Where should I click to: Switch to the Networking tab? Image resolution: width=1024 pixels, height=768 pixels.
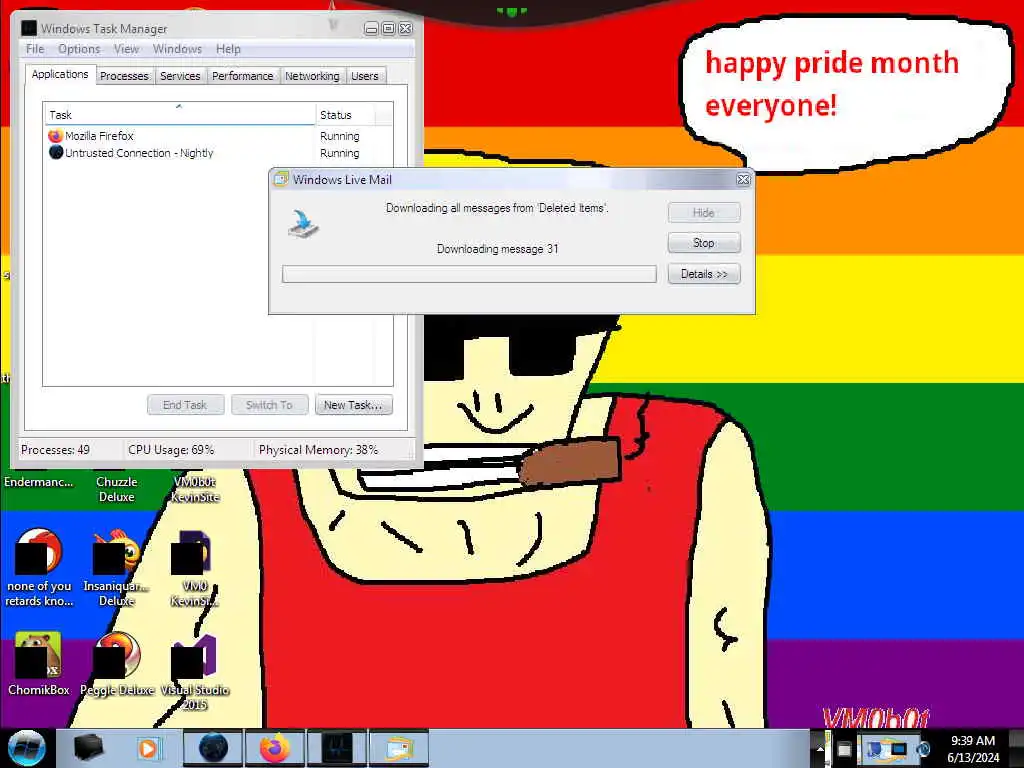[312, 76]
